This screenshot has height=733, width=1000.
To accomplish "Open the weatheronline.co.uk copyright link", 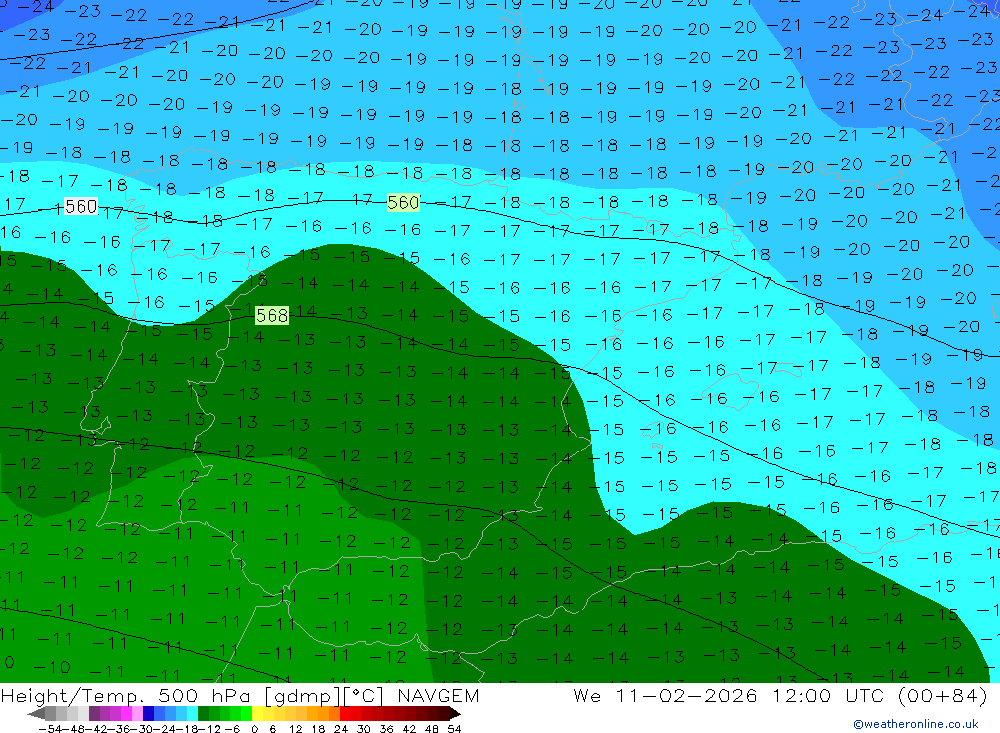I will (916, 724).
